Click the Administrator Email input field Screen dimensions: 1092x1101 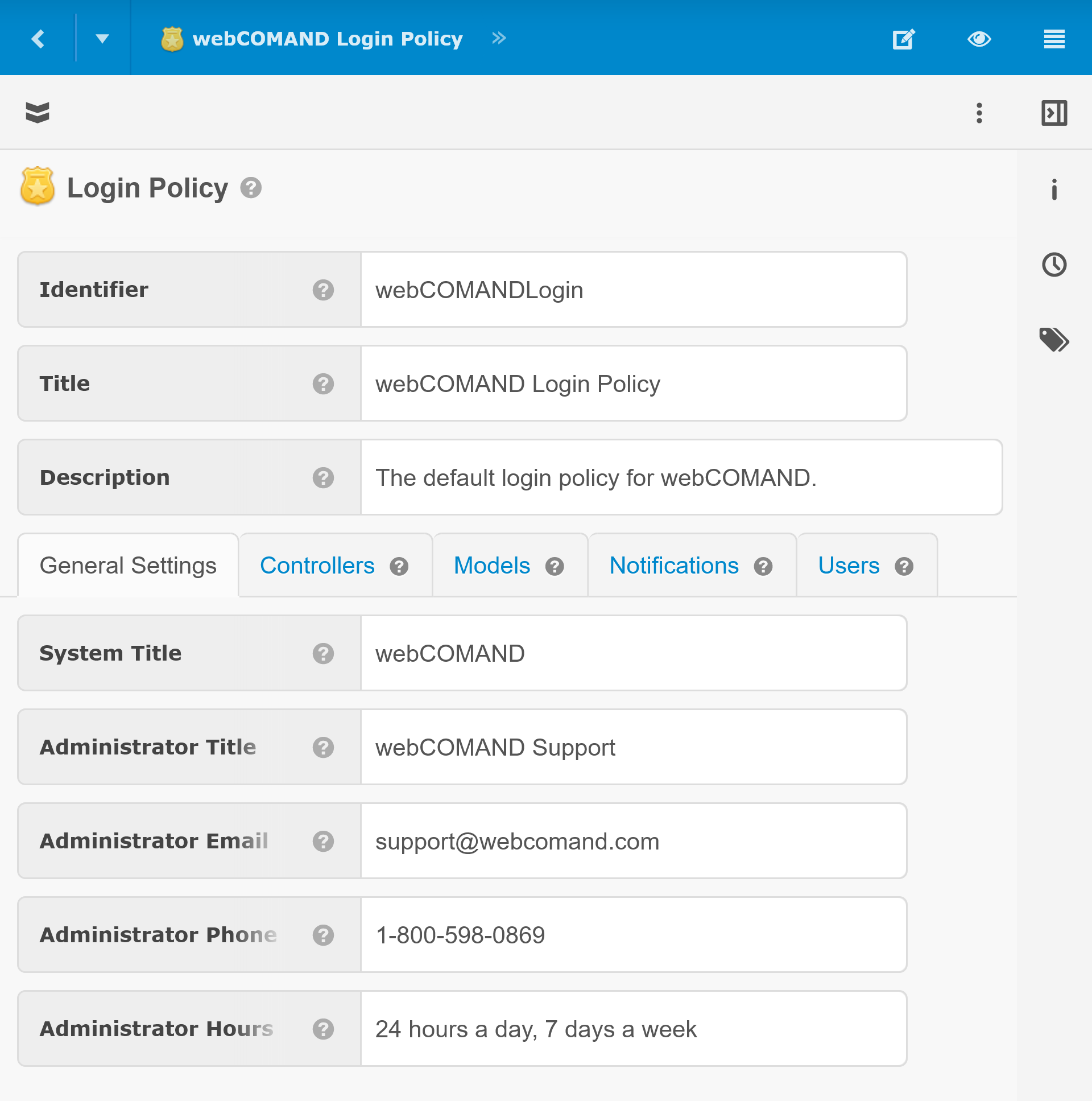coord(633,841)
